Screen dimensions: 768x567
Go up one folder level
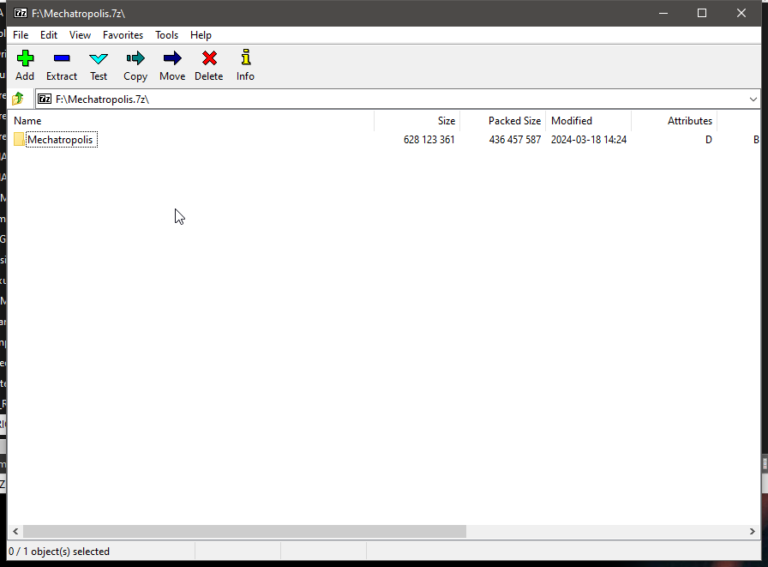18,99
